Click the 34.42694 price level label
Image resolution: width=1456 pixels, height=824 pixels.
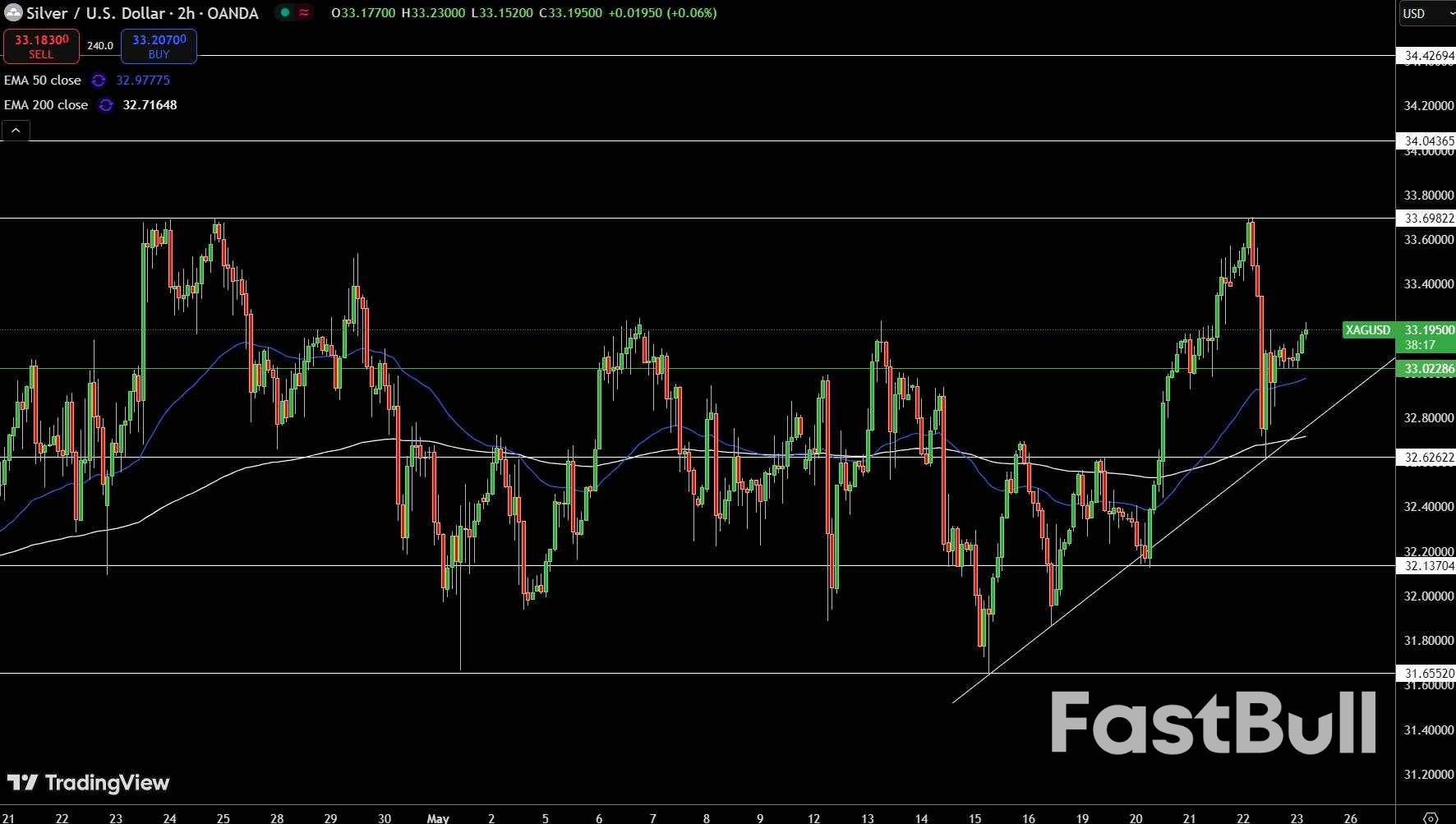(x=1428, y=56)
